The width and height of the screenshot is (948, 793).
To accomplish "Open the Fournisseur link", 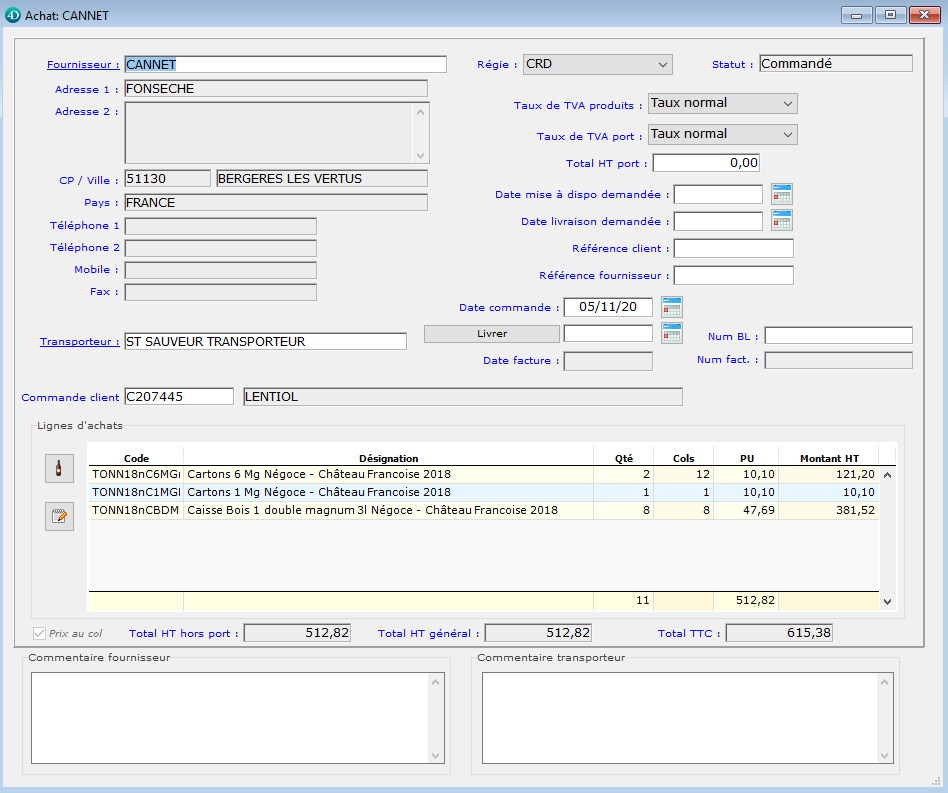I will click(x=83, y=65).
